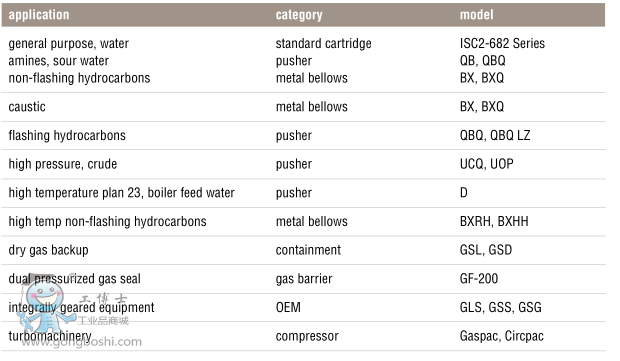Image resolution: width=620 pixels, height=361 pixels.
Task: Click the cartoon mascot watermark logo
Action: click(44, 302)
